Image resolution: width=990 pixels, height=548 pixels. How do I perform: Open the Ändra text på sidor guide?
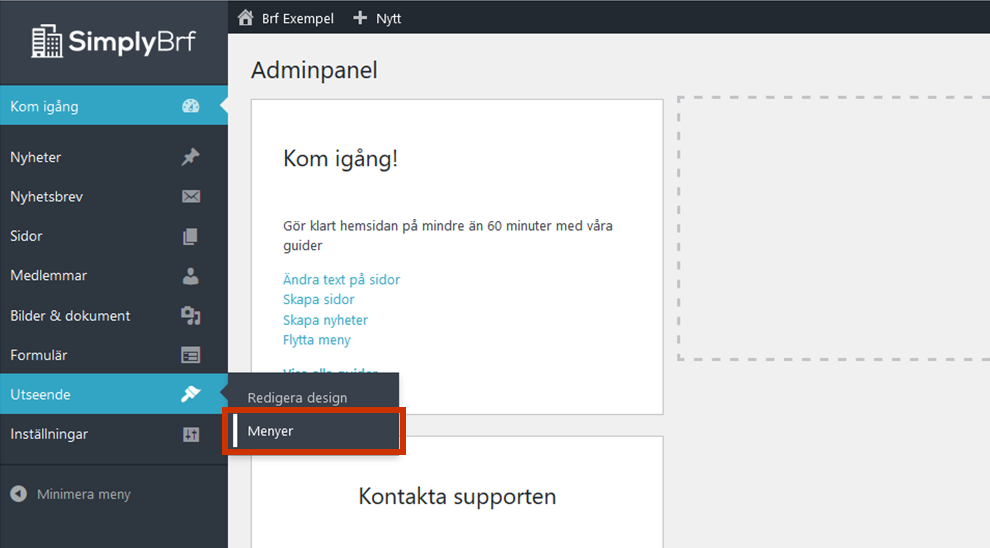pos(341,280)
